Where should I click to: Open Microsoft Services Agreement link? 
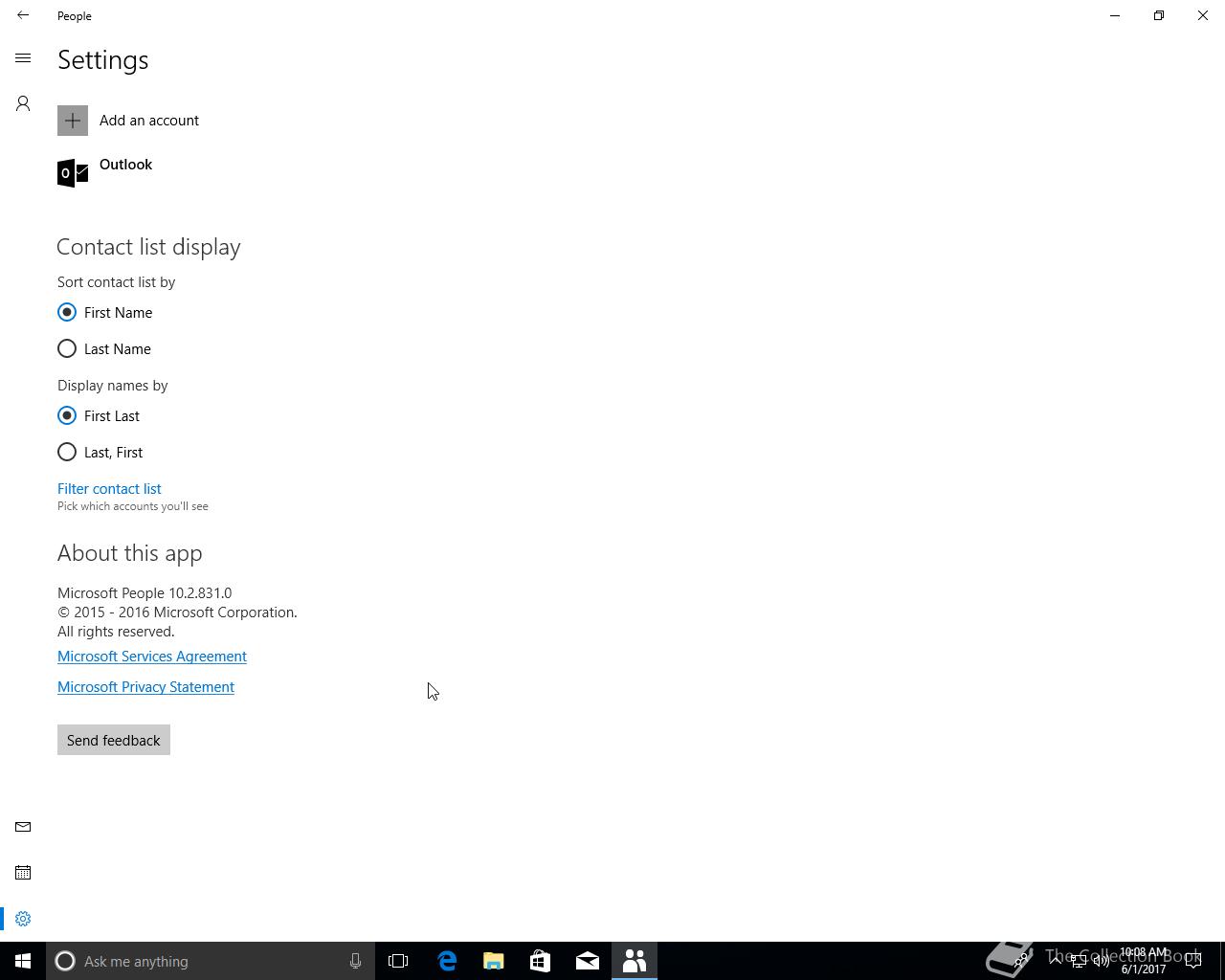(x=152, y=657)
